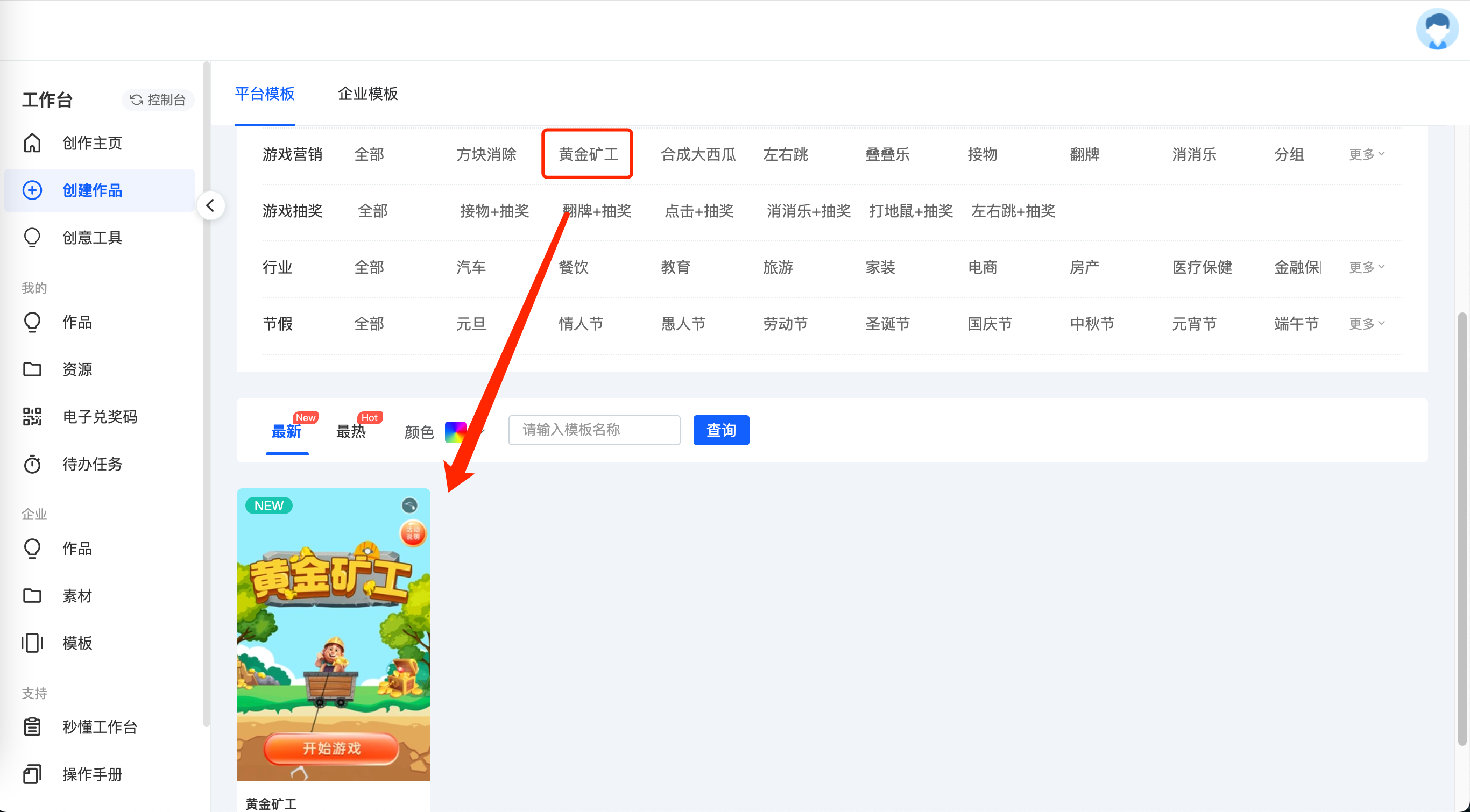
Task: Open 创意工具 via its lightbulb icon
Action: (x=32, y=237)
